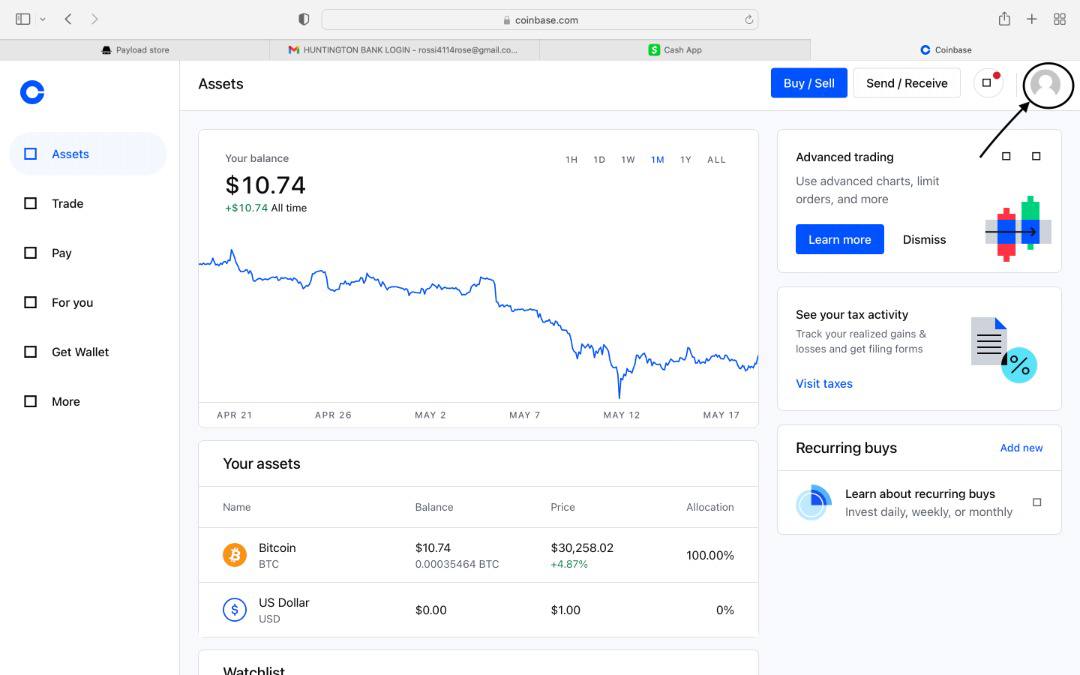Screen dimensions: 1080x675
Task: Open the profile avatar menu
Action: pyautogui.click(x=1045, y=84)
